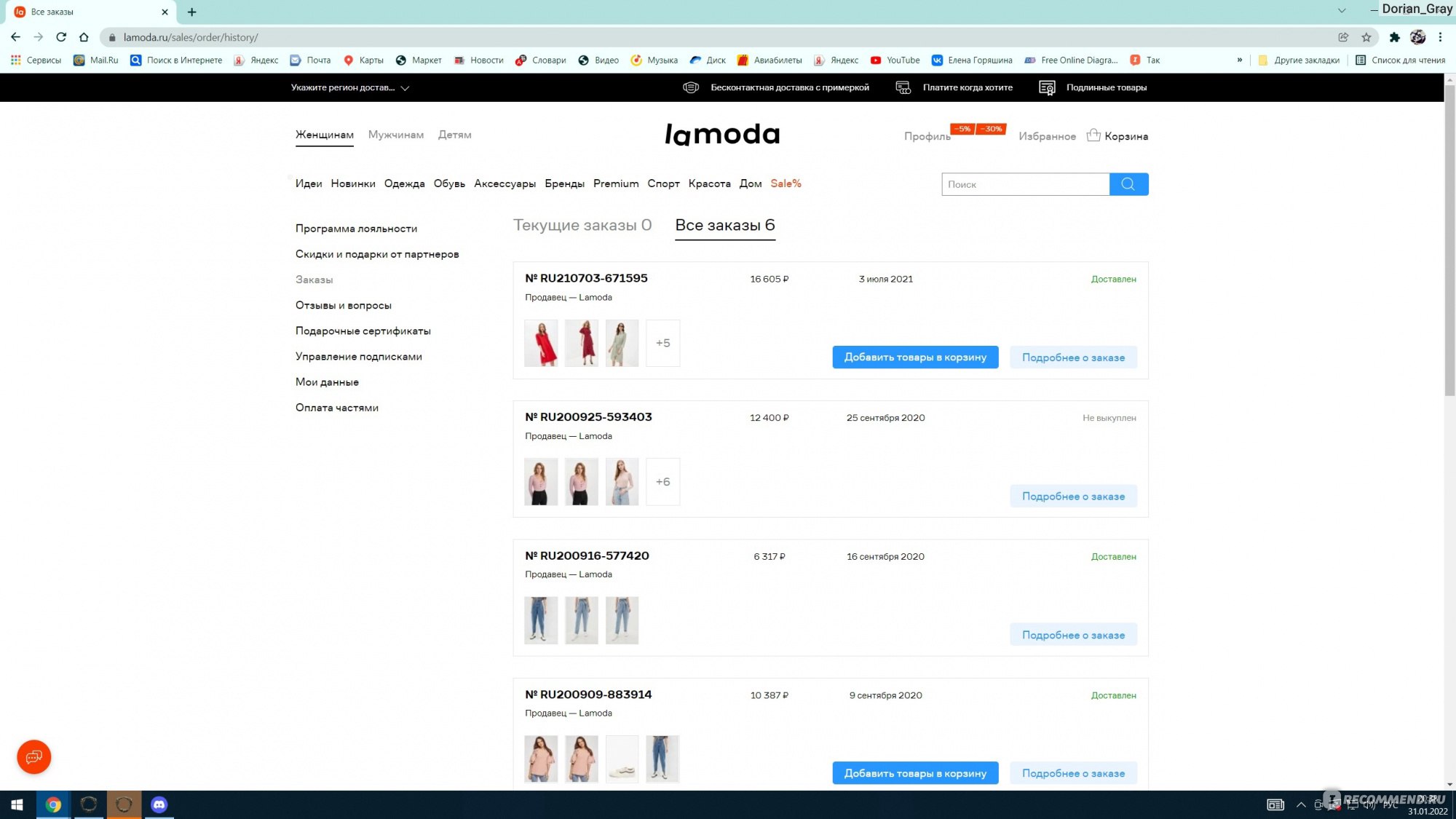This screenshot has width=1456, height=819.
Task: View details of order RU200925-593403
Action: tap(1073, 496)
